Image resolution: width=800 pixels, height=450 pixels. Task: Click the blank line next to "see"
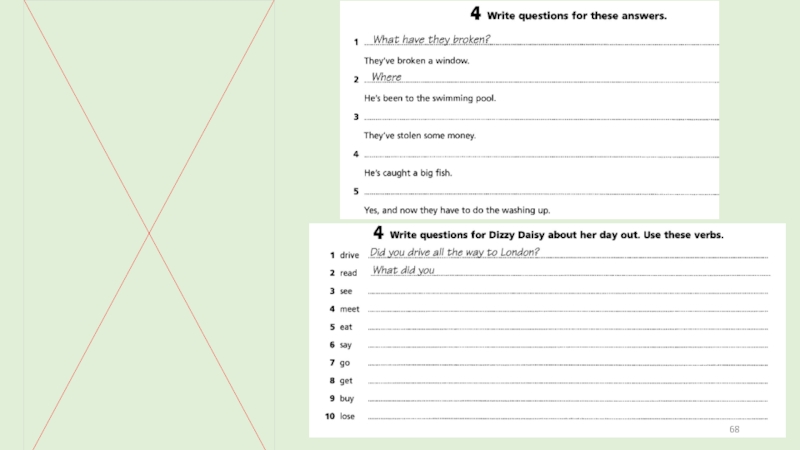click(x=567, y=291)
